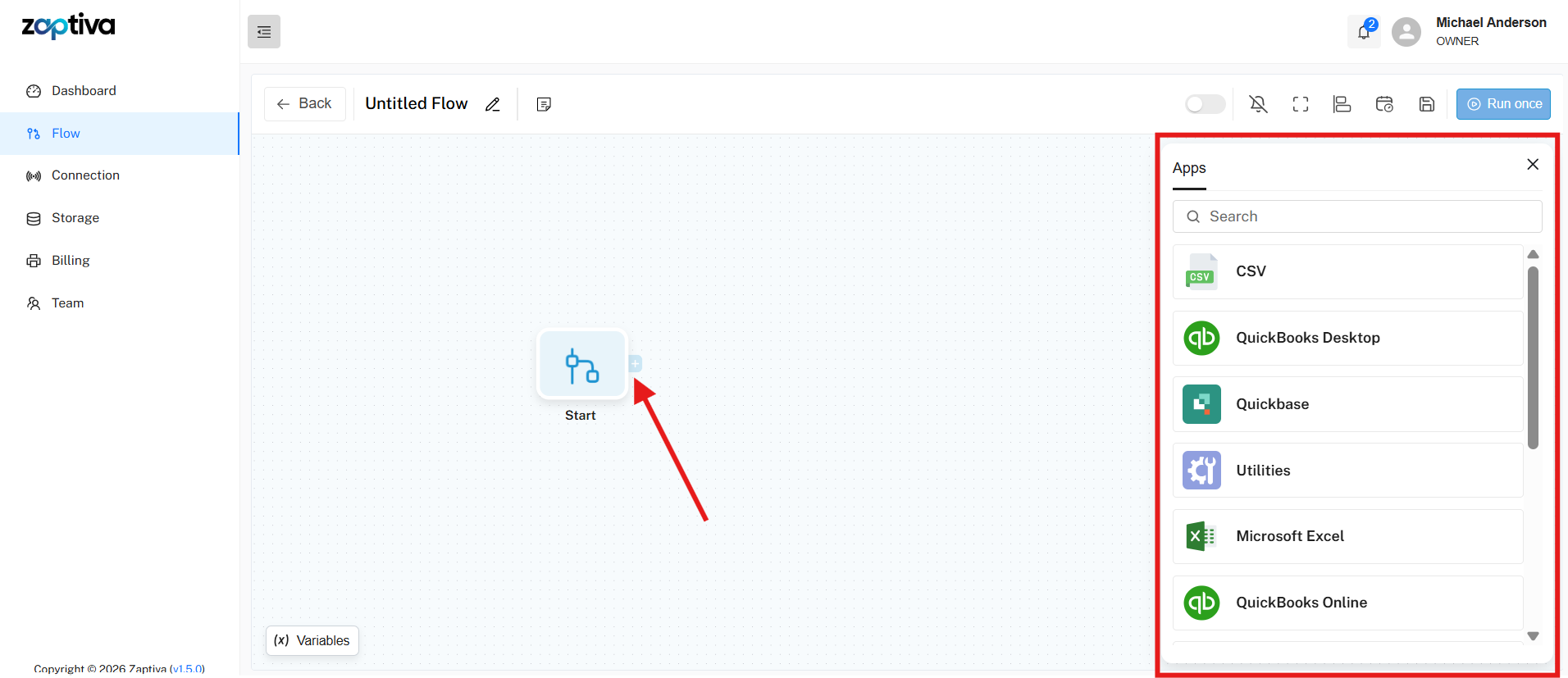Click the Run once button
Viewport: 1568px width, 678px height.
coord(1503,104)
